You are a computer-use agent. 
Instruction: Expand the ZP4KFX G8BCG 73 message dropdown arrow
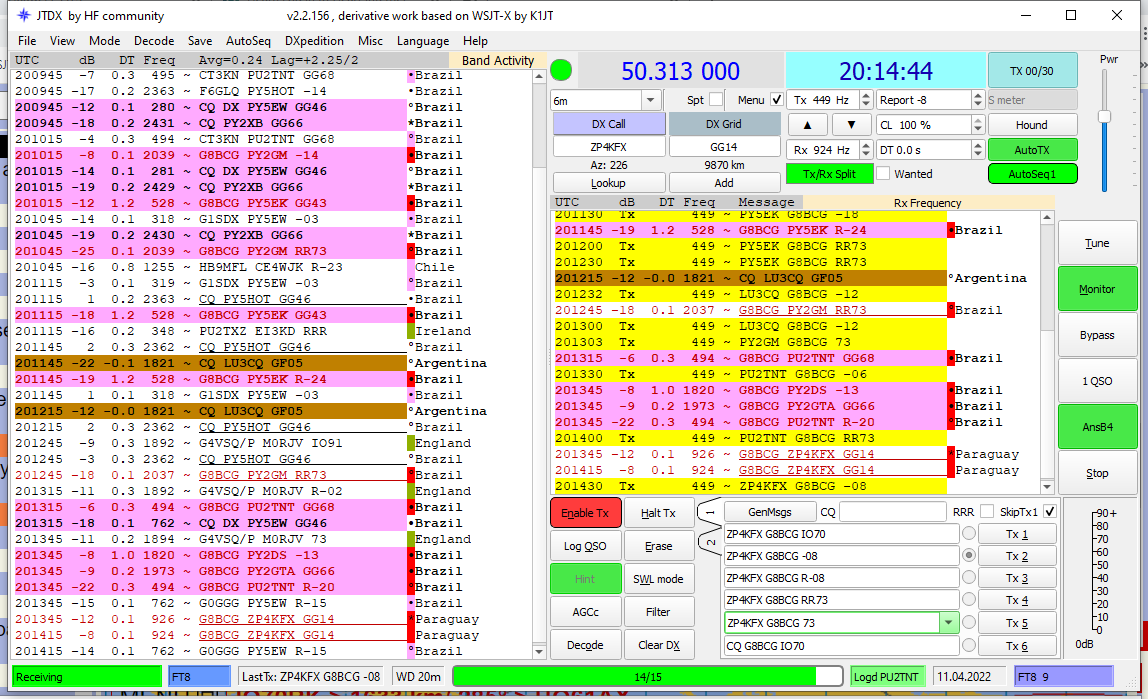(948, 623)
